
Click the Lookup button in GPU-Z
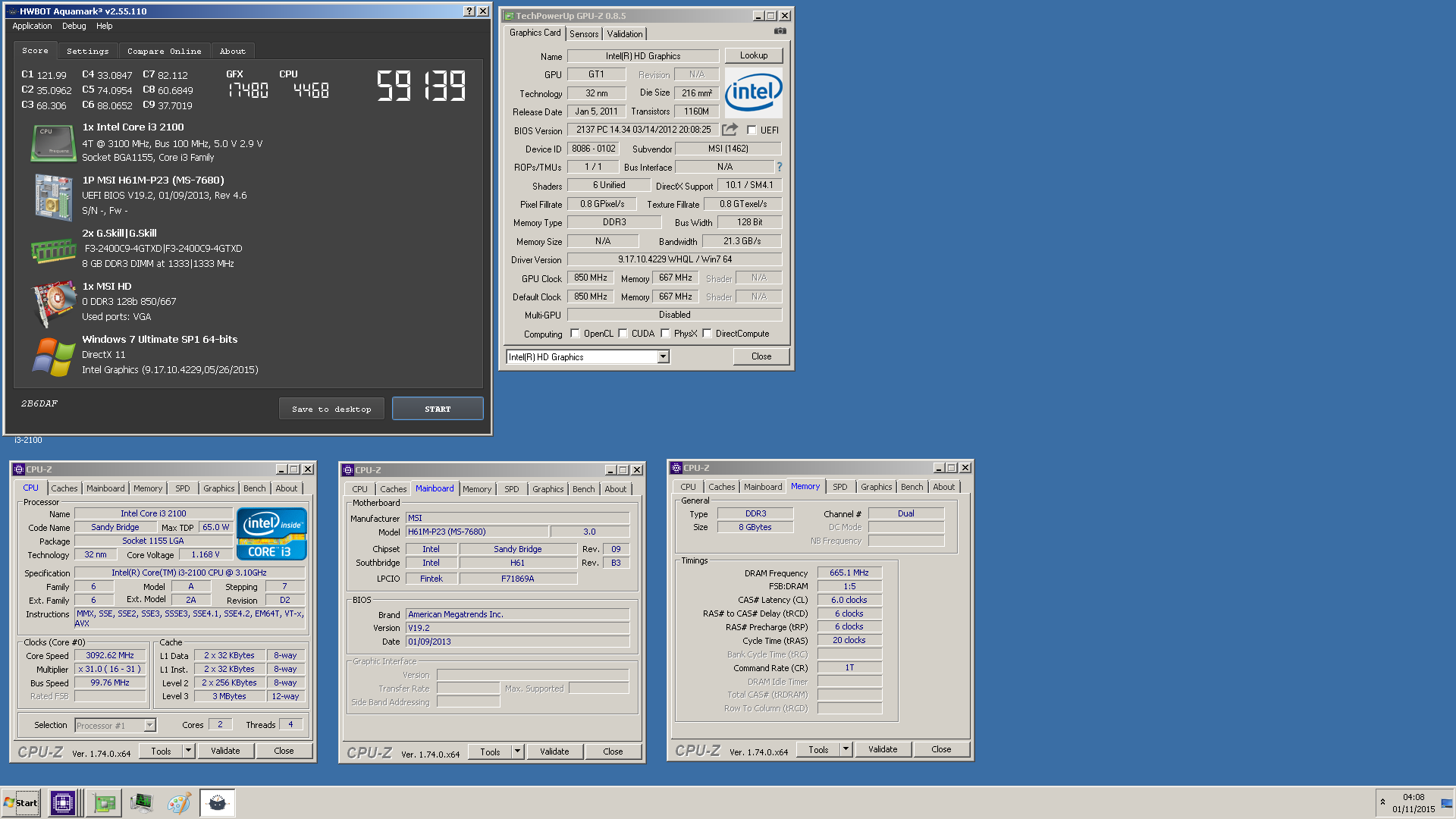[754, 55]
